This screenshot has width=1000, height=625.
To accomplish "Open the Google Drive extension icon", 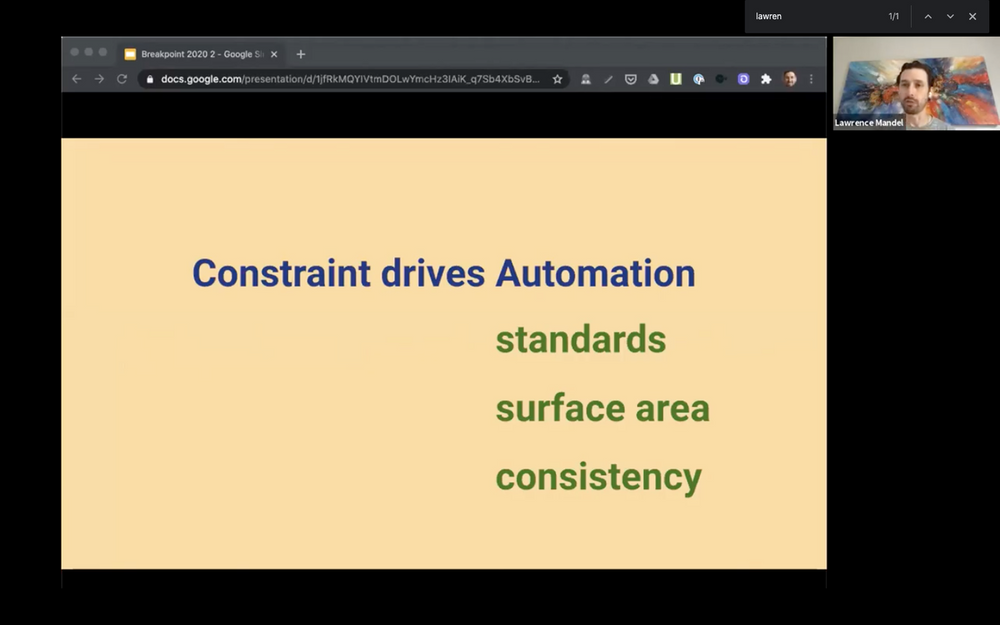I will [653, 78].
